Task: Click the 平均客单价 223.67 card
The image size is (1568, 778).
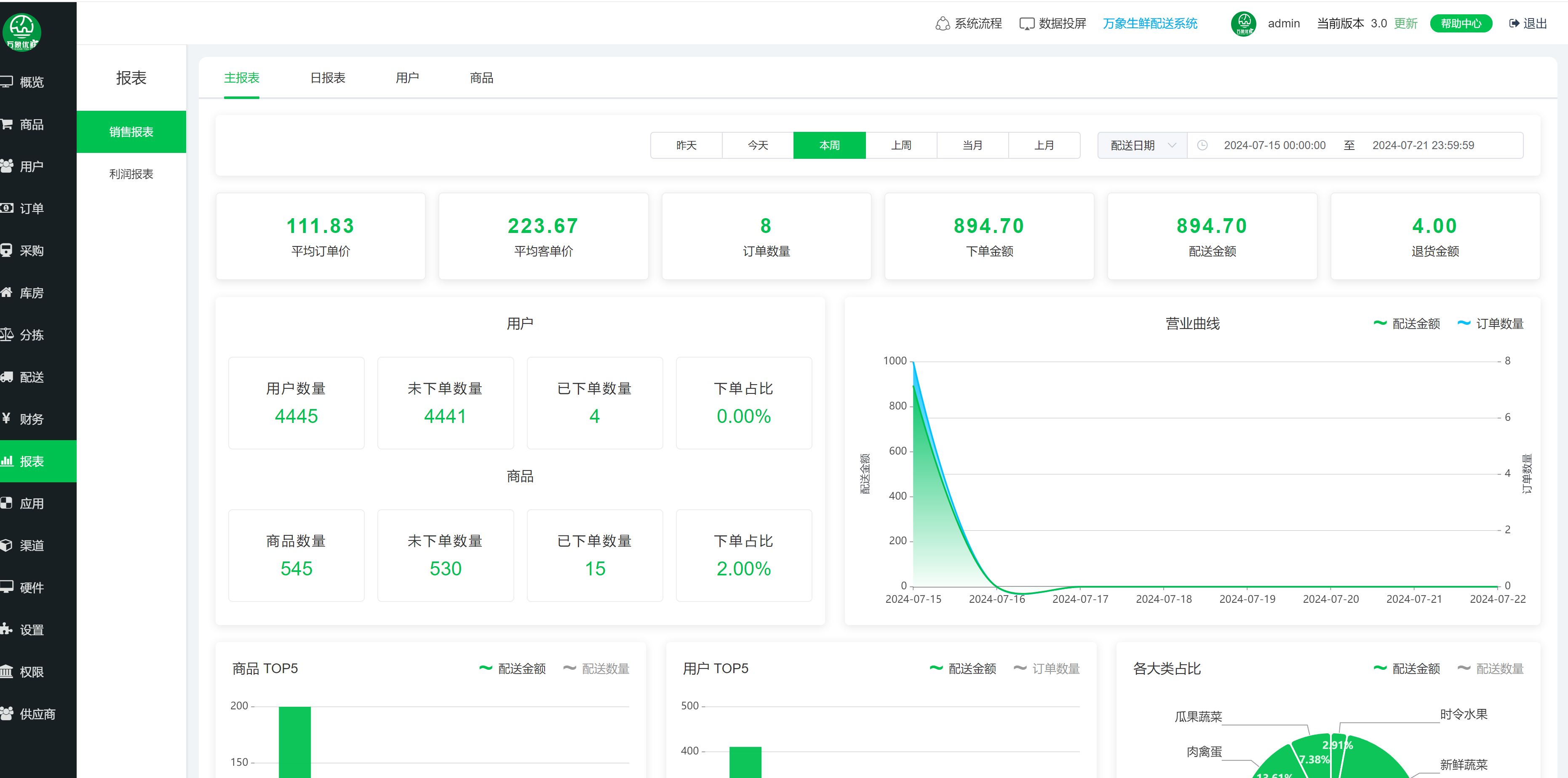Action: pos(544,237)
